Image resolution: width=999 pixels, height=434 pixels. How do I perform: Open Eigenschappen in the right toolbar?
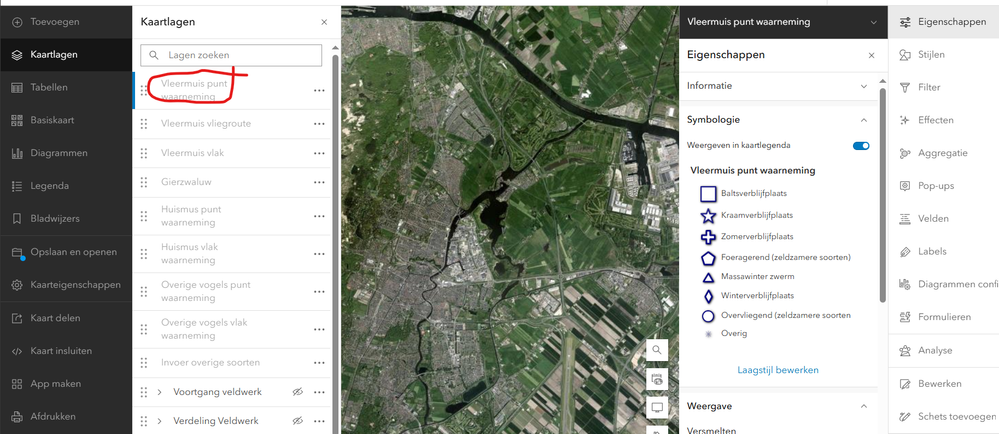click(x=944, y=22)
